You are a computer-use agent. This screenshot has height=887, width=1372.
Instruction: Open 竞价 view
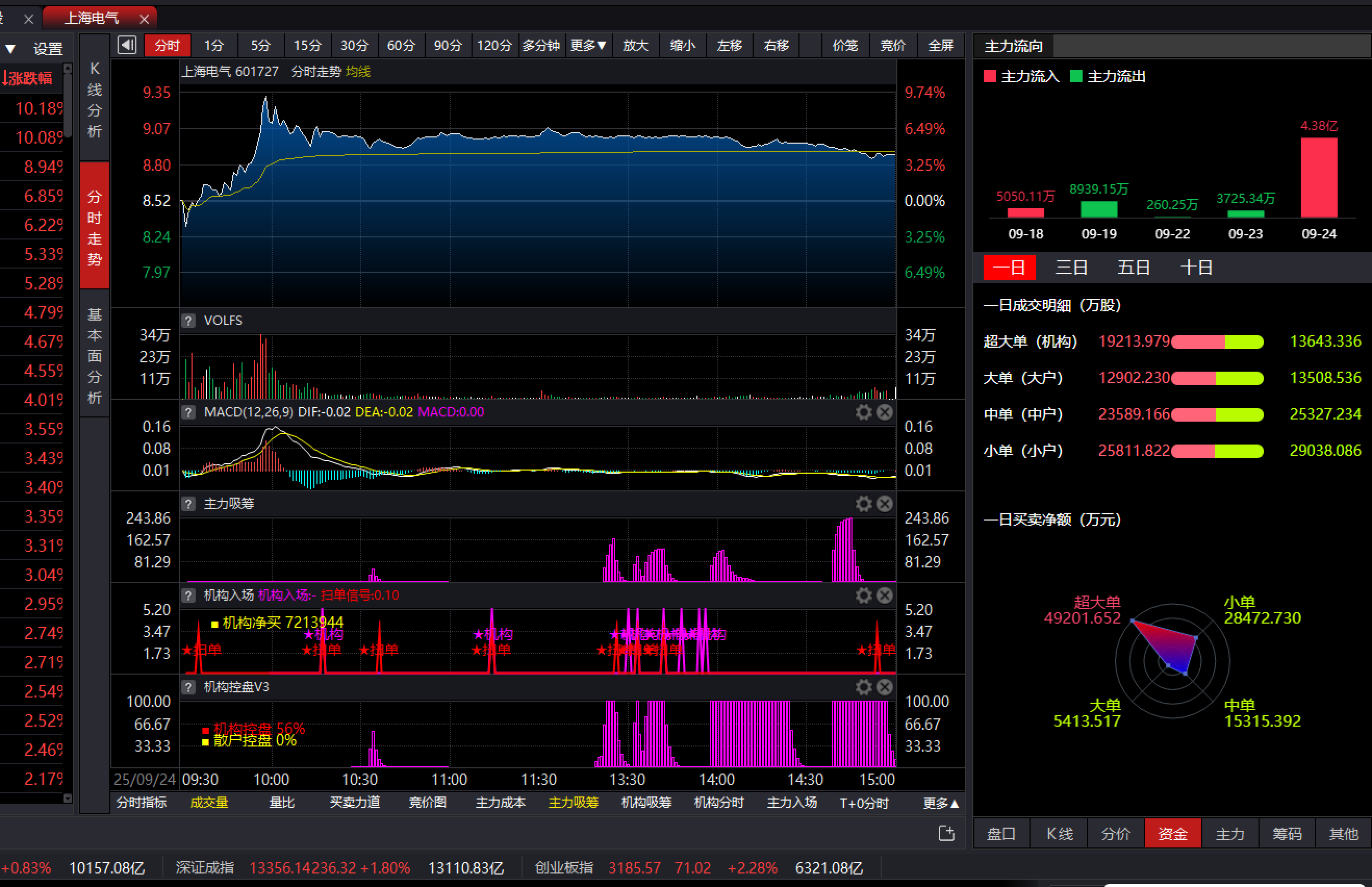click(893, 45)
